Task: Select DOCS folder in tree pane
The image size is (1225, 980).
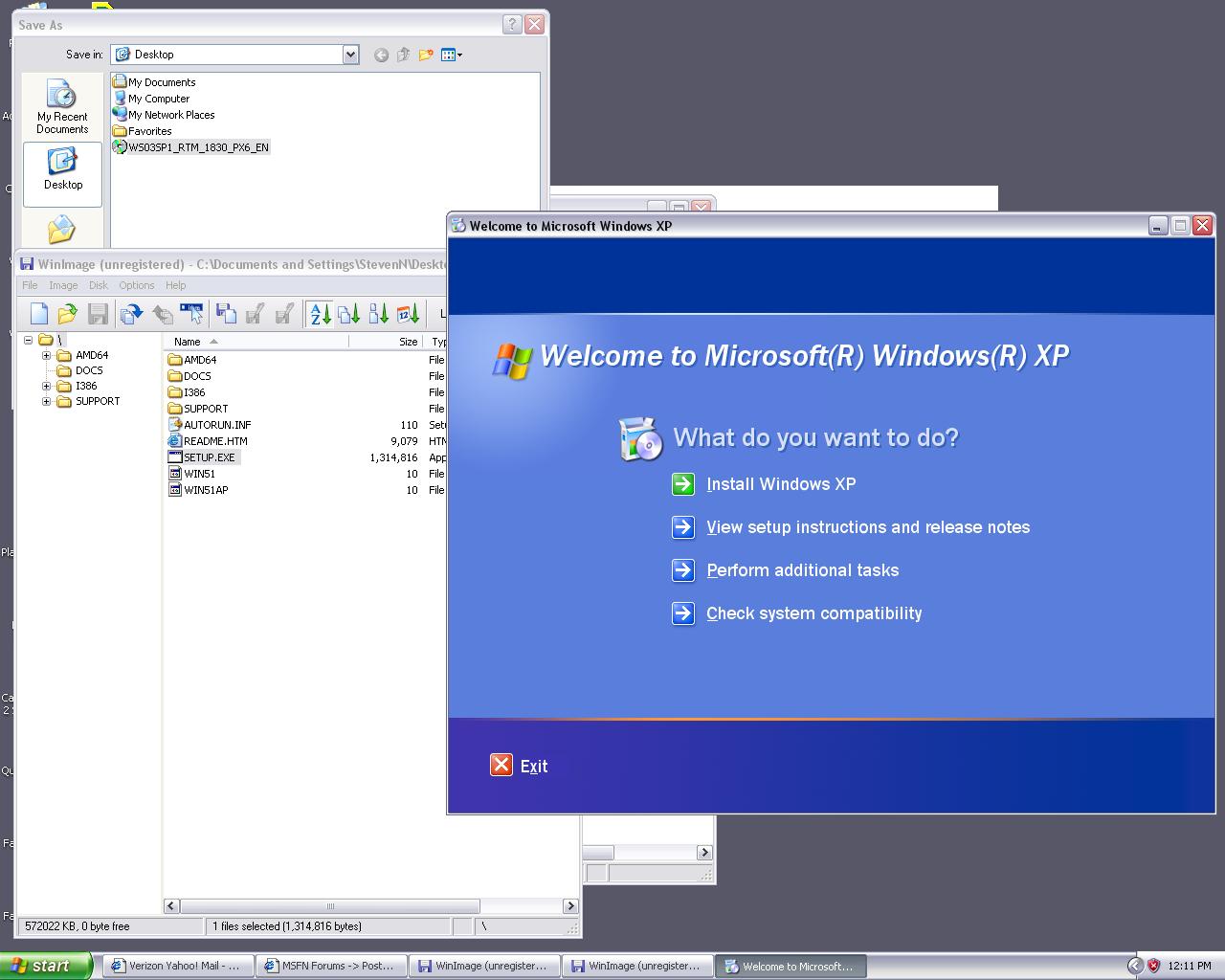Action: pyautogui.click(x=89, y=370)
